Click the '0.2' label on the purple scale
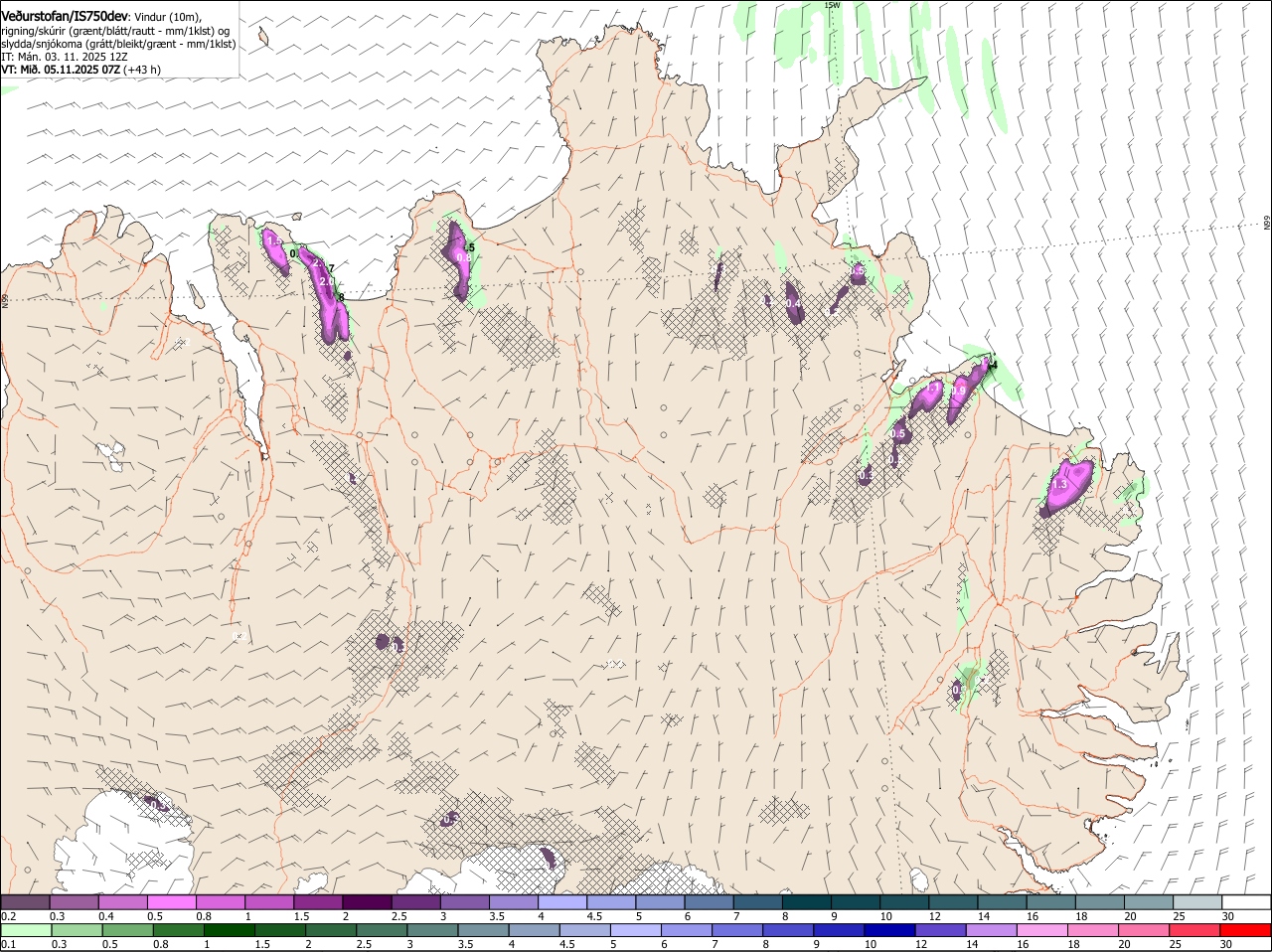This screenshot has height=952, width=1272. tap(8, 916)
